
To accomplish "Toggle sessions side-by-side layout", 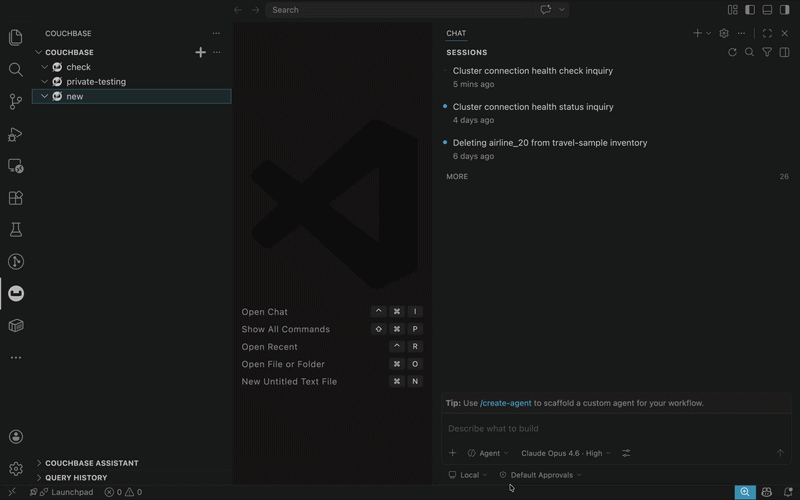I will 785,52.
